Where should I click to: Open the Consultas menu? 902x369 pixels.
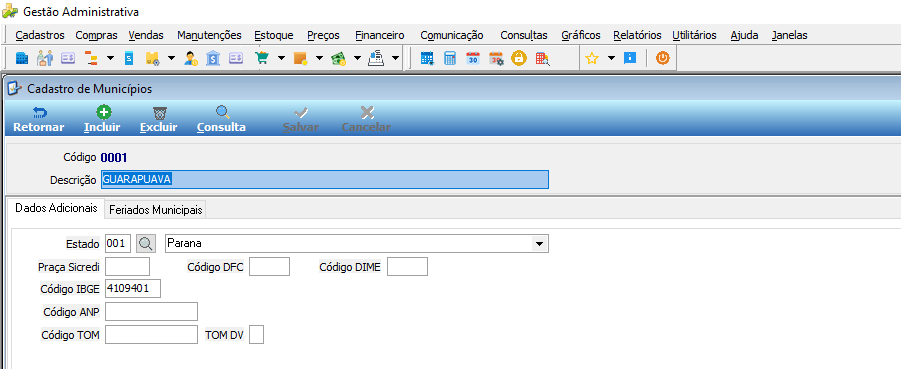523,35
